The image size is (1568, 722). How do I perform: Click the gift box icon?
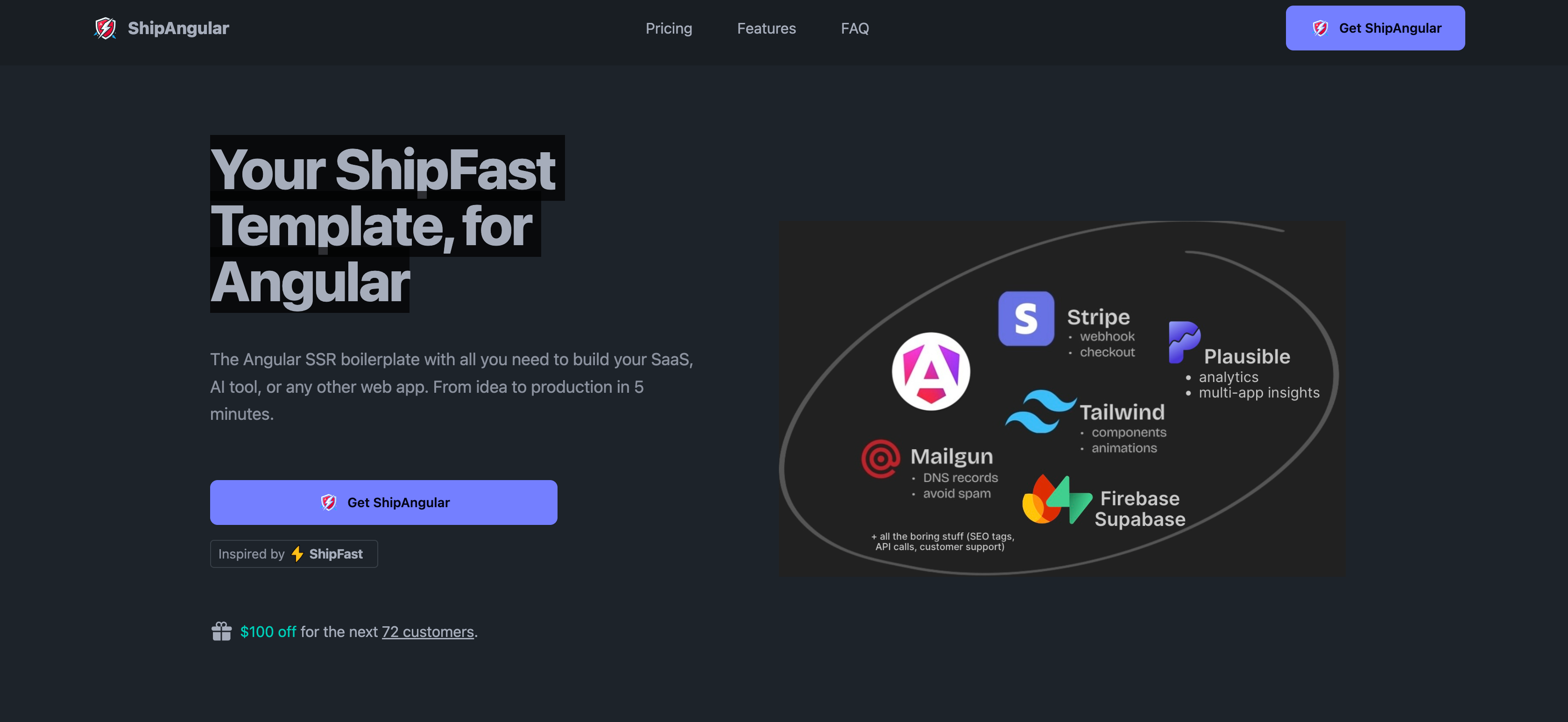point(221,631)
